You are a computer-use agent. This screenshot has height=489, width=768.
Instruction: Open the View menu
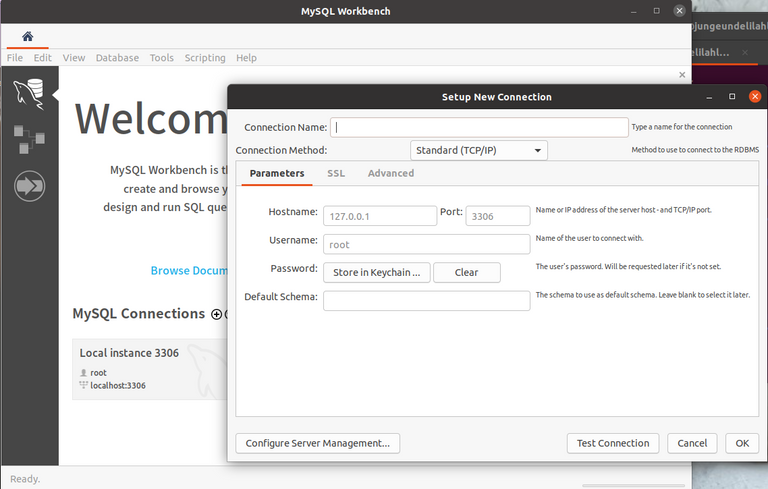point(74,58)
